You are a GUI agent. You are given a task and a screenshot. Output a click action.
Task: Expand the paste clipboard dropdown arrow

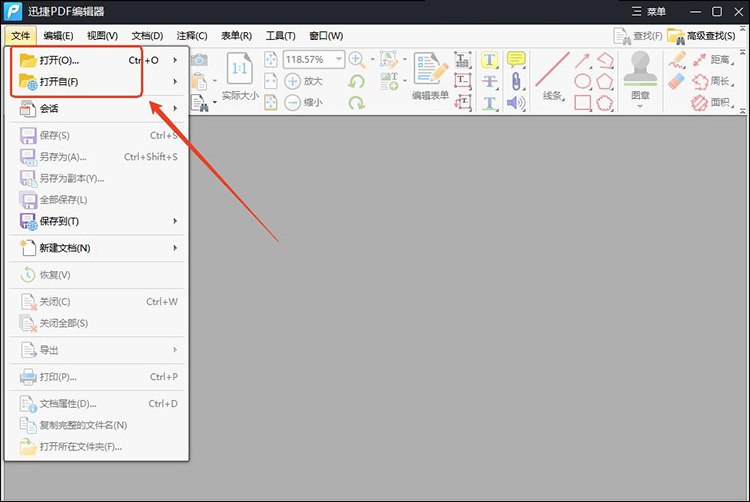[x=214, y=81]
